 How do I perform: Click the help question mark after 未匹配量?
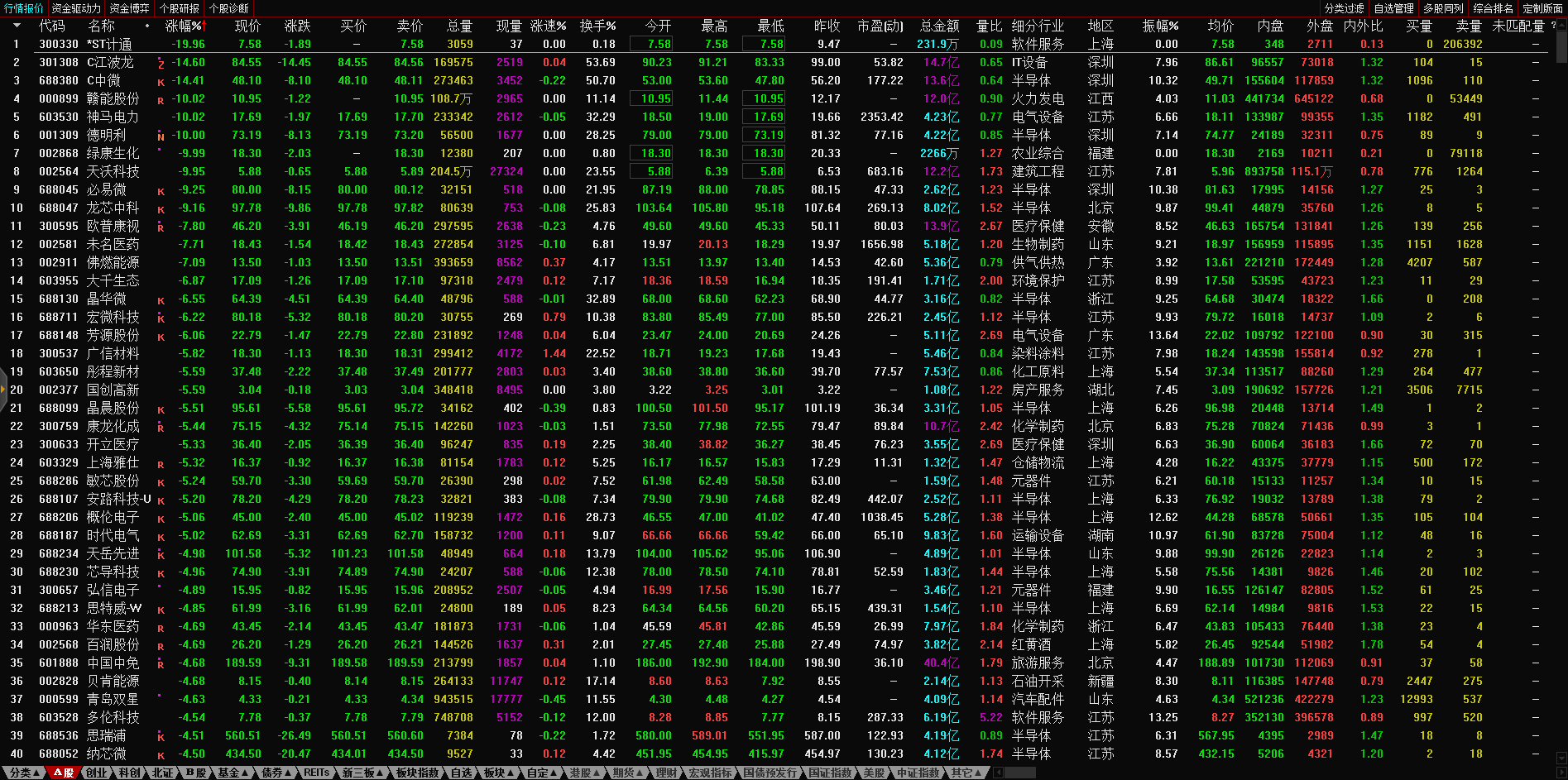pos(1553,26)
